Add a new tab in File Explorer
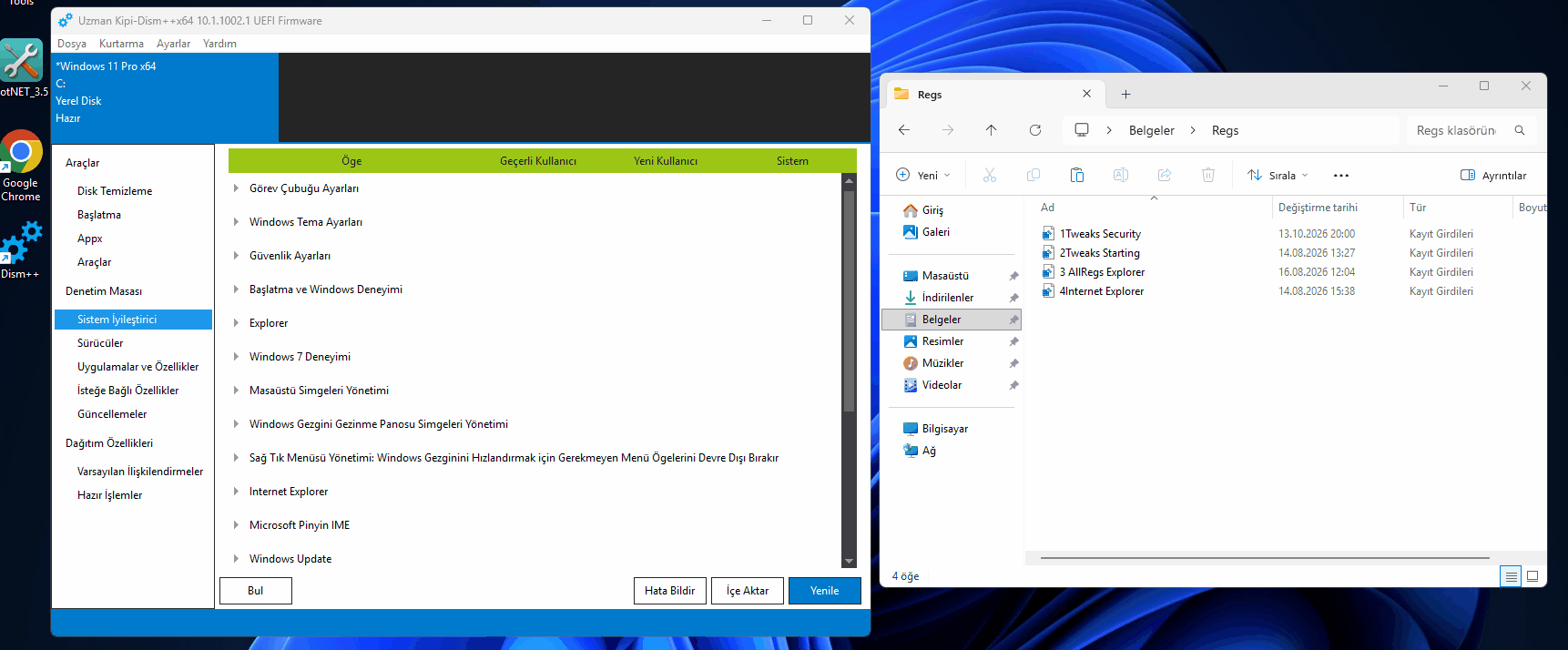 1126,95
